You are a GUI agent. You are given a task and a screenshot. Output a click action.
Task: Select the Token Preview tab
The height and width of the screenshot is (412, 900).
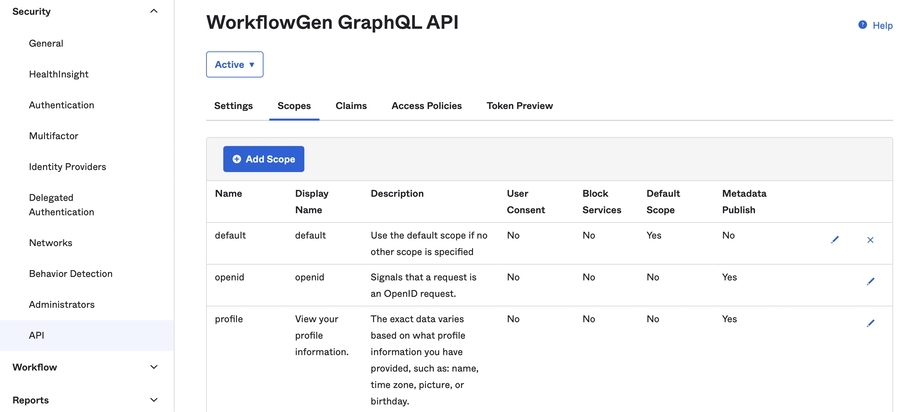(519, 106)
